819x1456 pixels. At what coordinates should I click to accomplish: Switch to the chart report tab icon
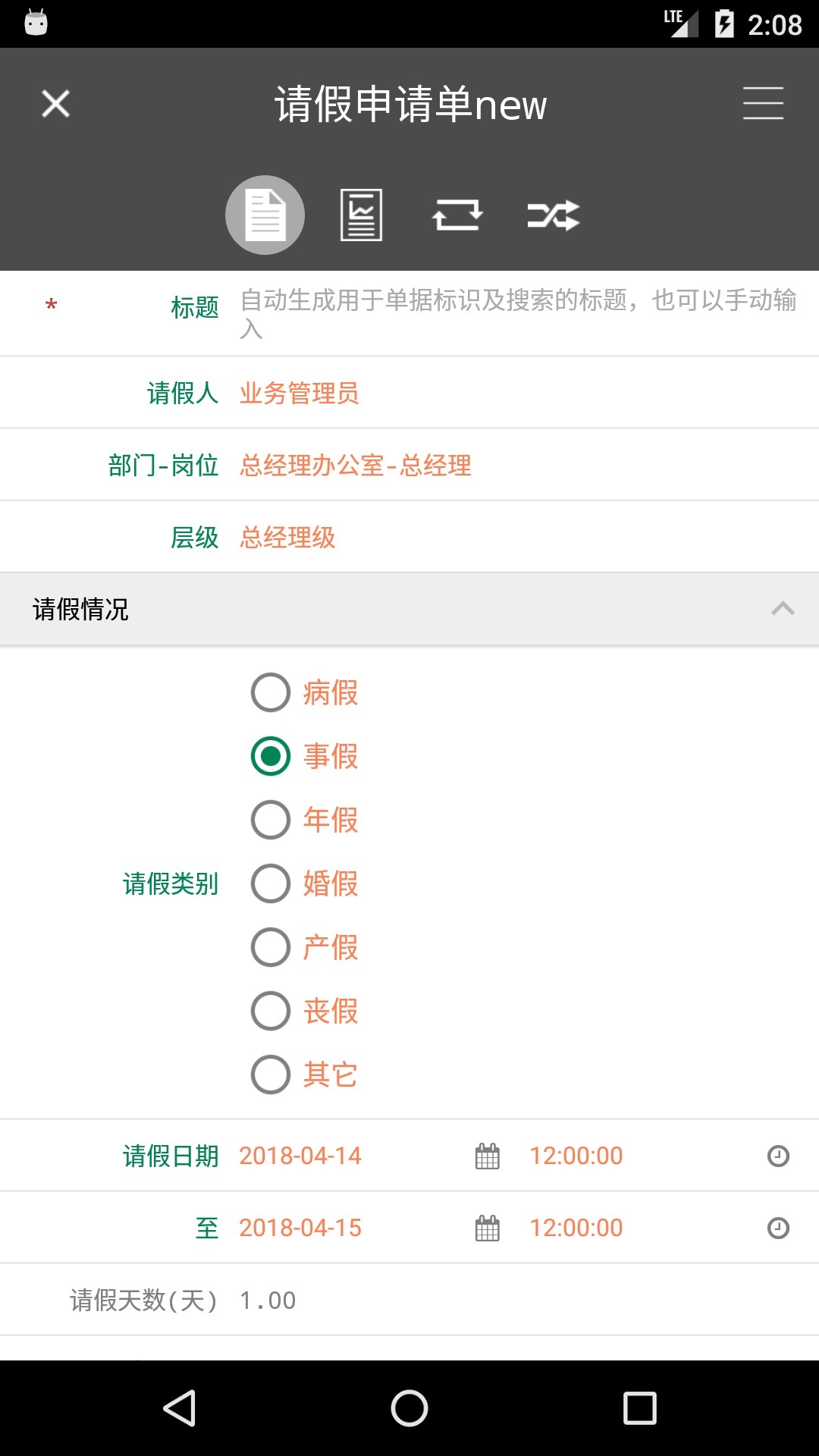click(361, 215)
